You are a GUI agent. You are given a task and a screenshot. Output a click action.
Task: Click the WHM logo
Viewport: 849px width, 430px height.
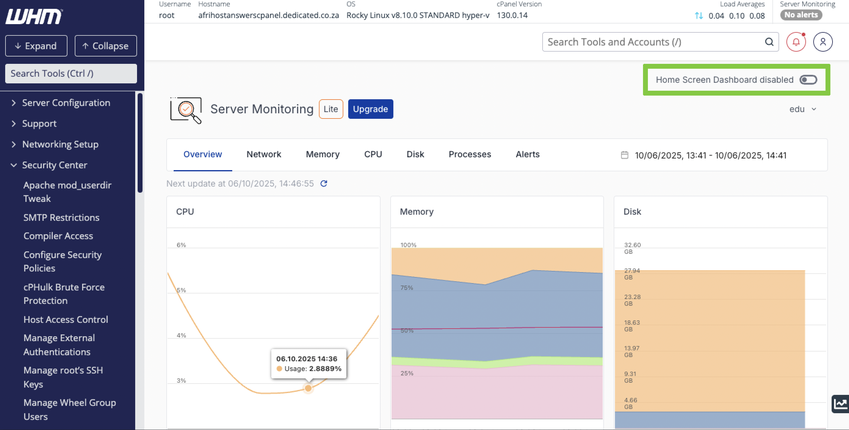click(34, 16)
